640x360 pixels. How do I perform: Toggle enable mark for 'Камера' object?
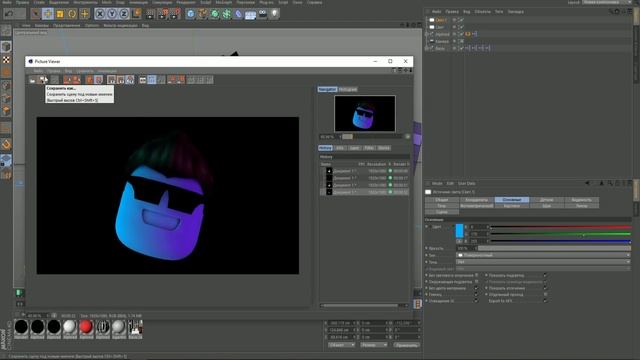(x=461, y=41)
